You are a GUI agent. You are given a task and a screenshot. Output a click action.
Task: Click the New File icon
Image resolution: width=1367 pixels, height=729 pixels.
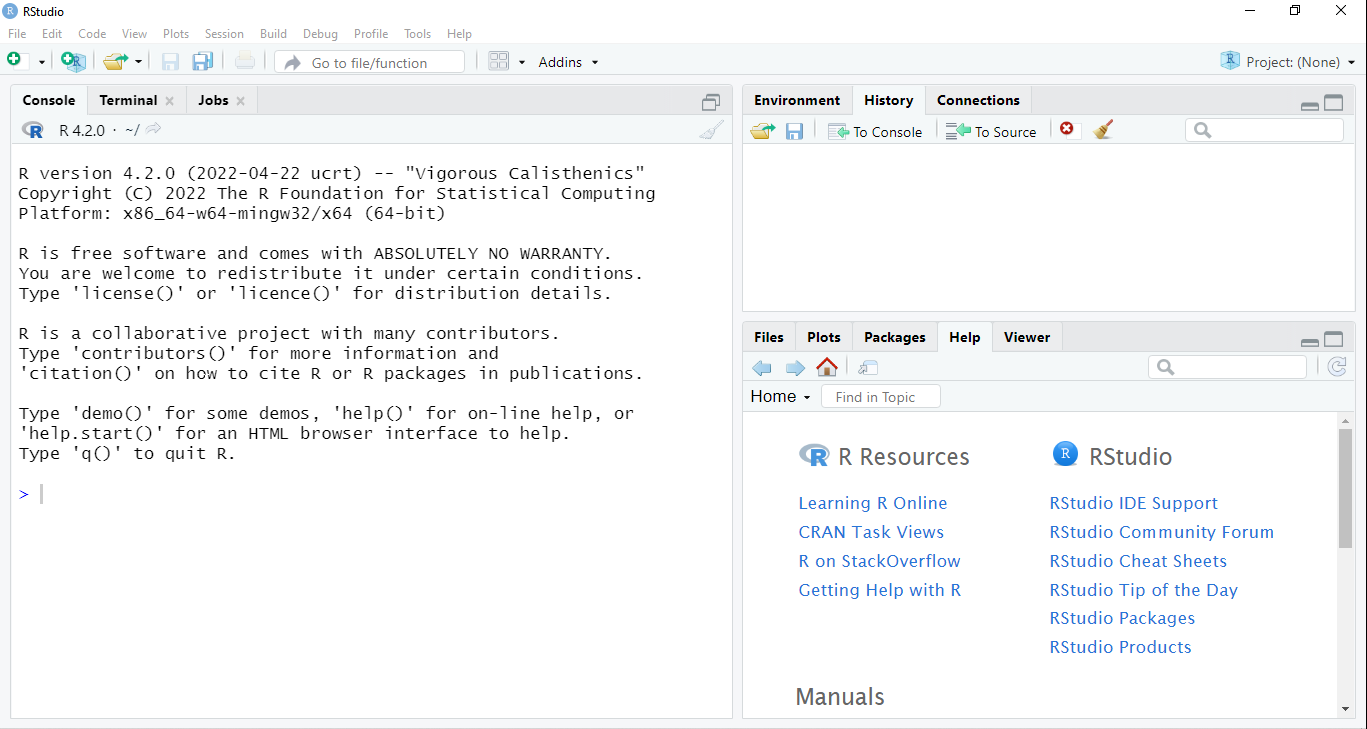pos(14,61)
